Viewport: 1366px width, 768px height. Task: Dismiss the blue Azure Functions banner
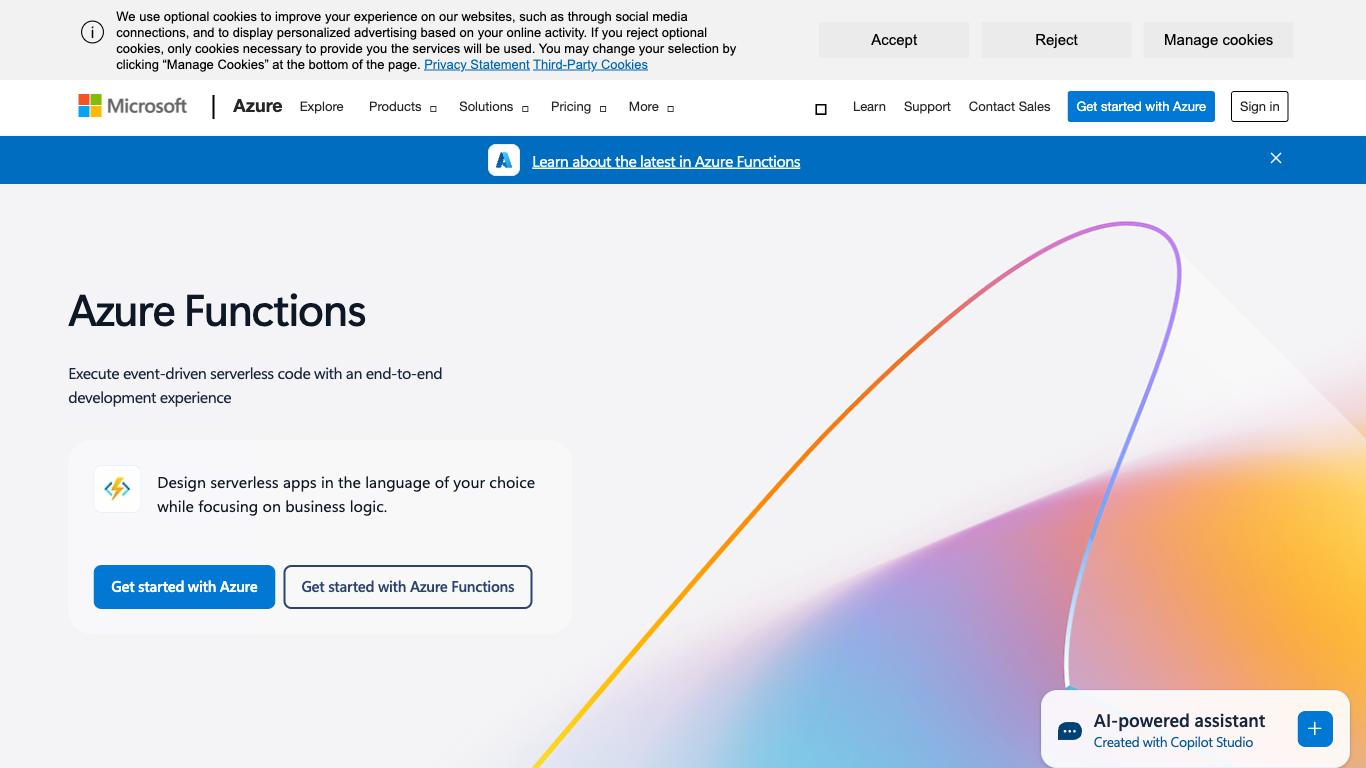click(1276, 158)
